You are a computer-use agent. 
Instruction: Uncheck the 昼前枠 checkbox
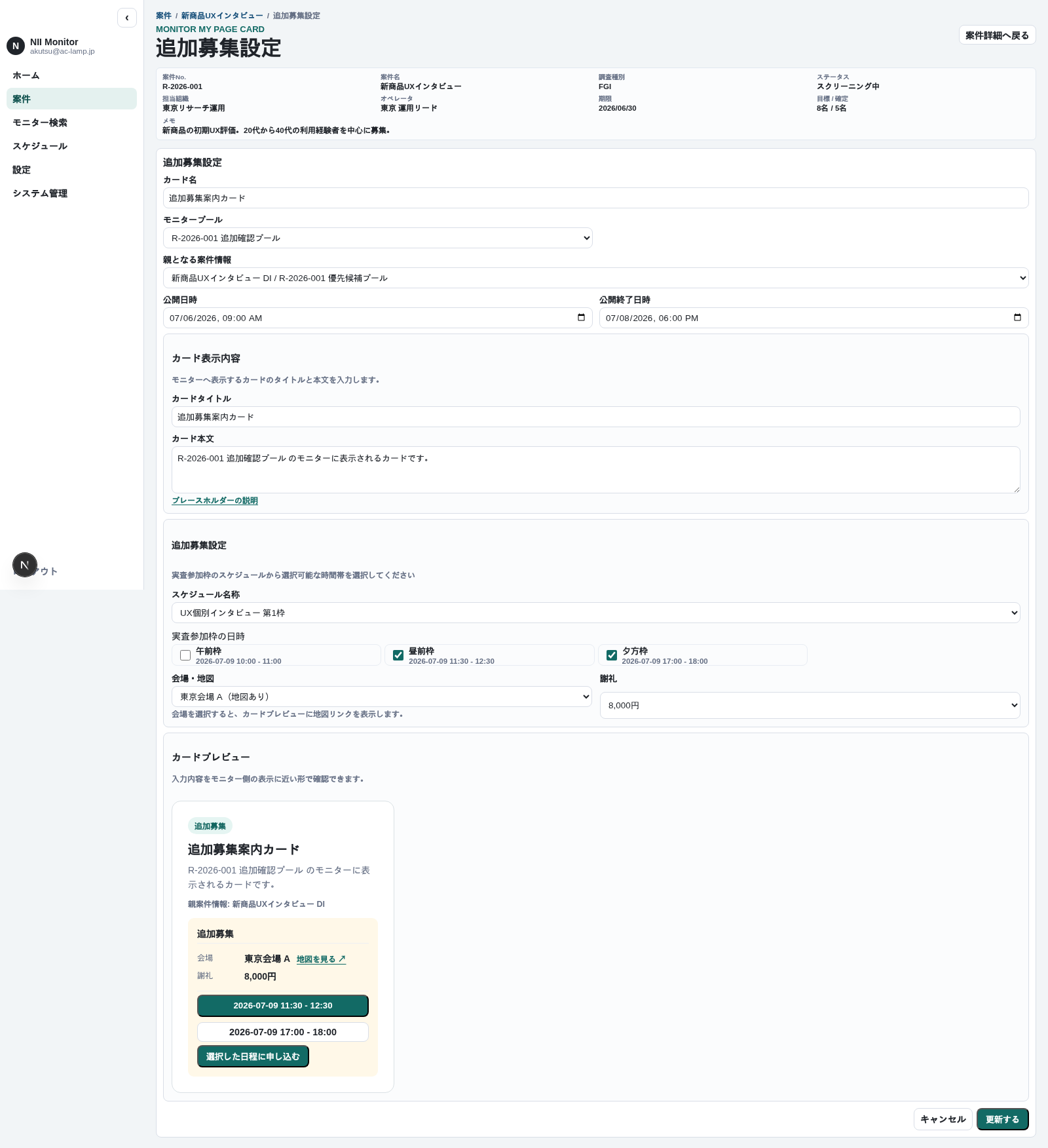pyautogui.click(x=398, y=655)
